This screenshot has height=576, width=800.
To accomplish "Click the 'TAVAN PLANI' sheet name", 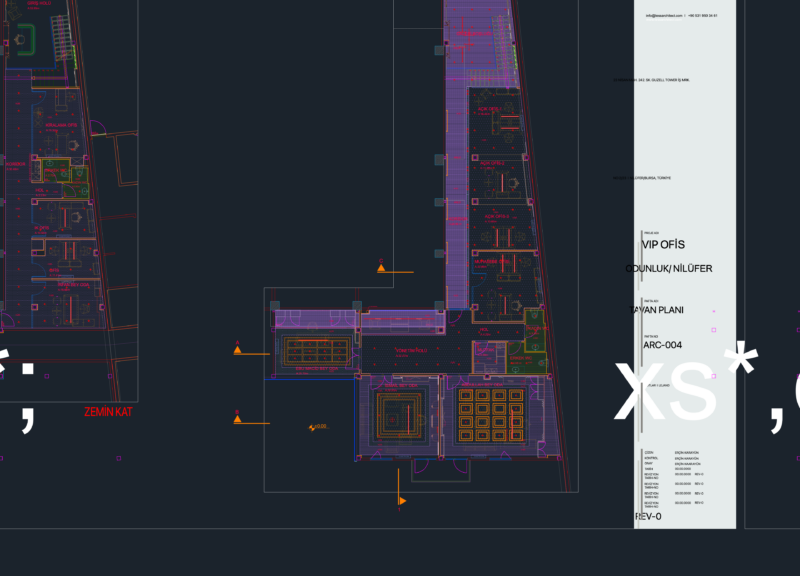I will pos(656,310).
